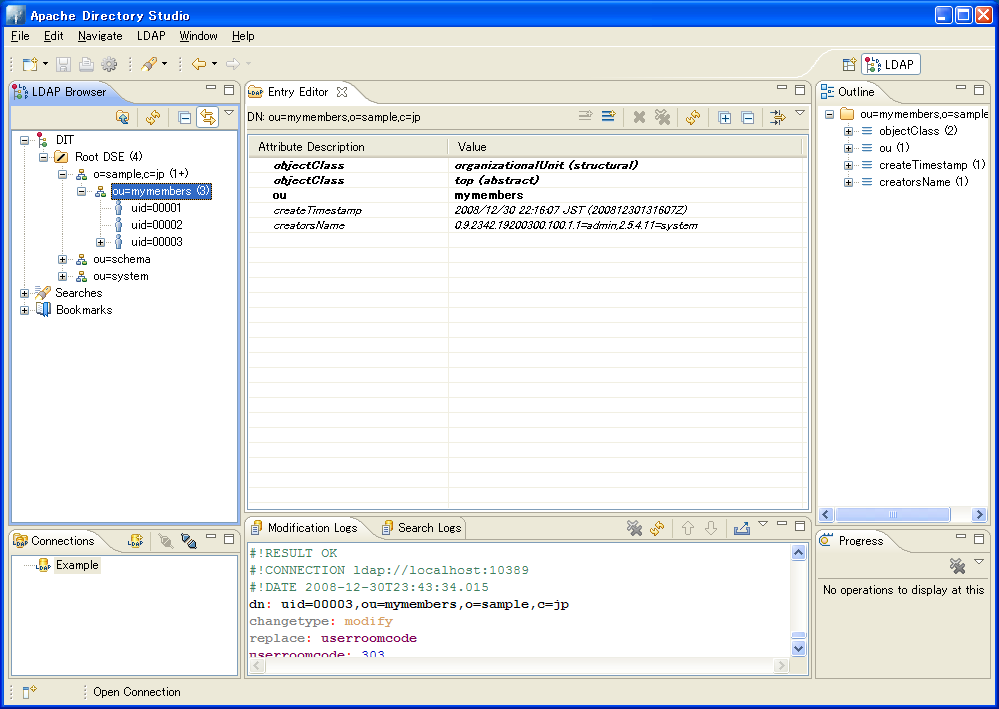
Task: Click New Connection icon in Connections panel
Action: [x=135, y=541]
